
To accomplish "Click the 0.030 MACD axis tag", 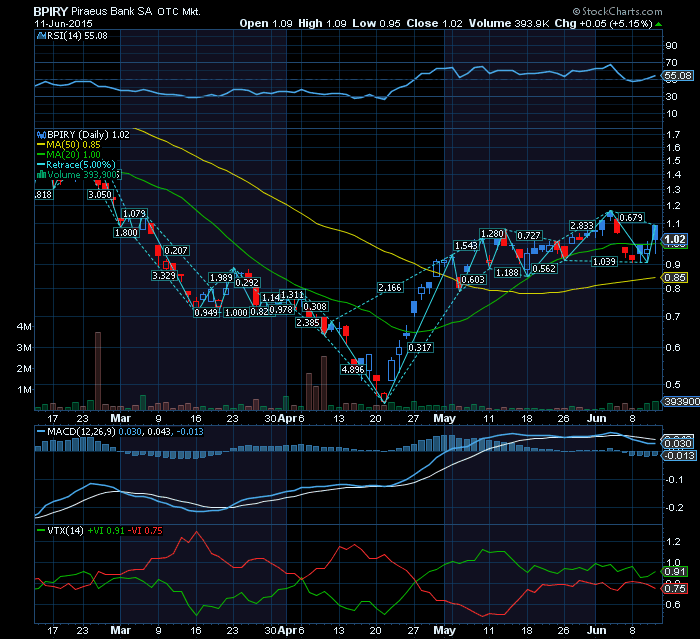I will coord(678,443).
